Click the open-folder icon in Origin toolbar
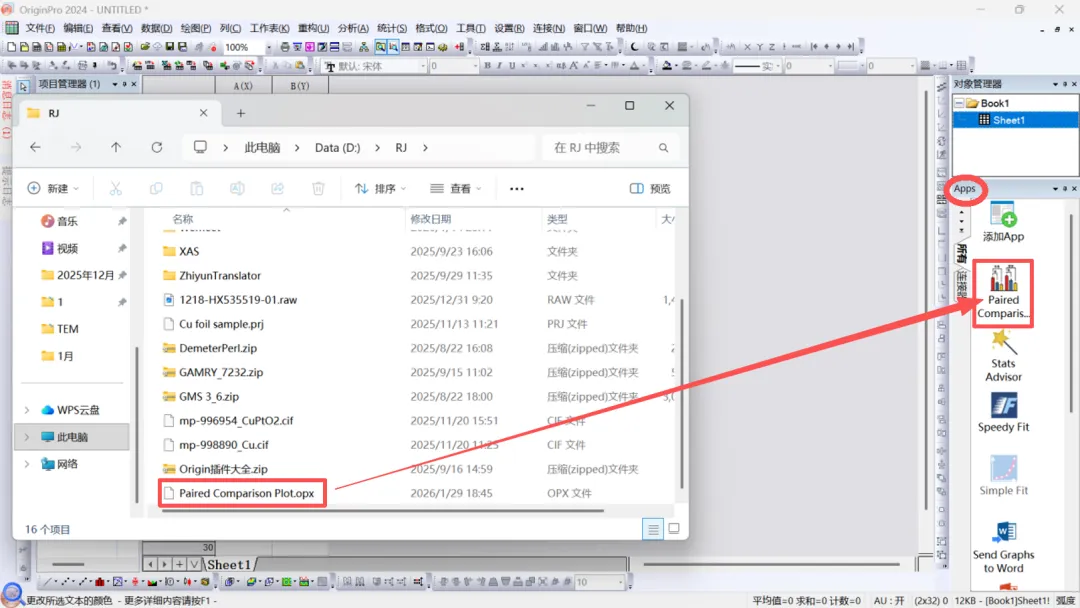Screen dimensions: 1080x608 pos(145,47)
